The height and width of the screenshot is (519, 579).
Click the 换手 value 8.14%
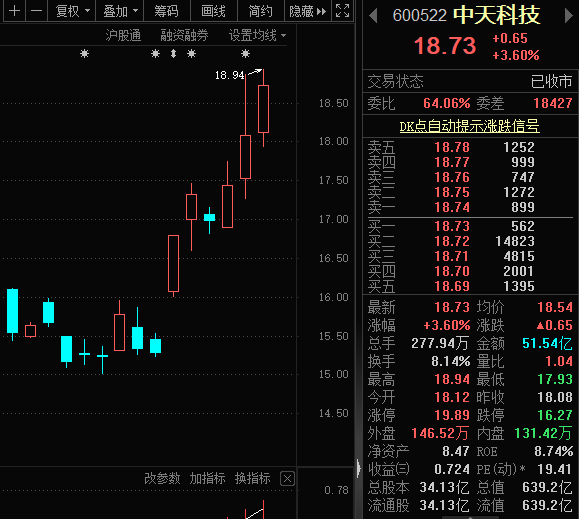[450, 361]
